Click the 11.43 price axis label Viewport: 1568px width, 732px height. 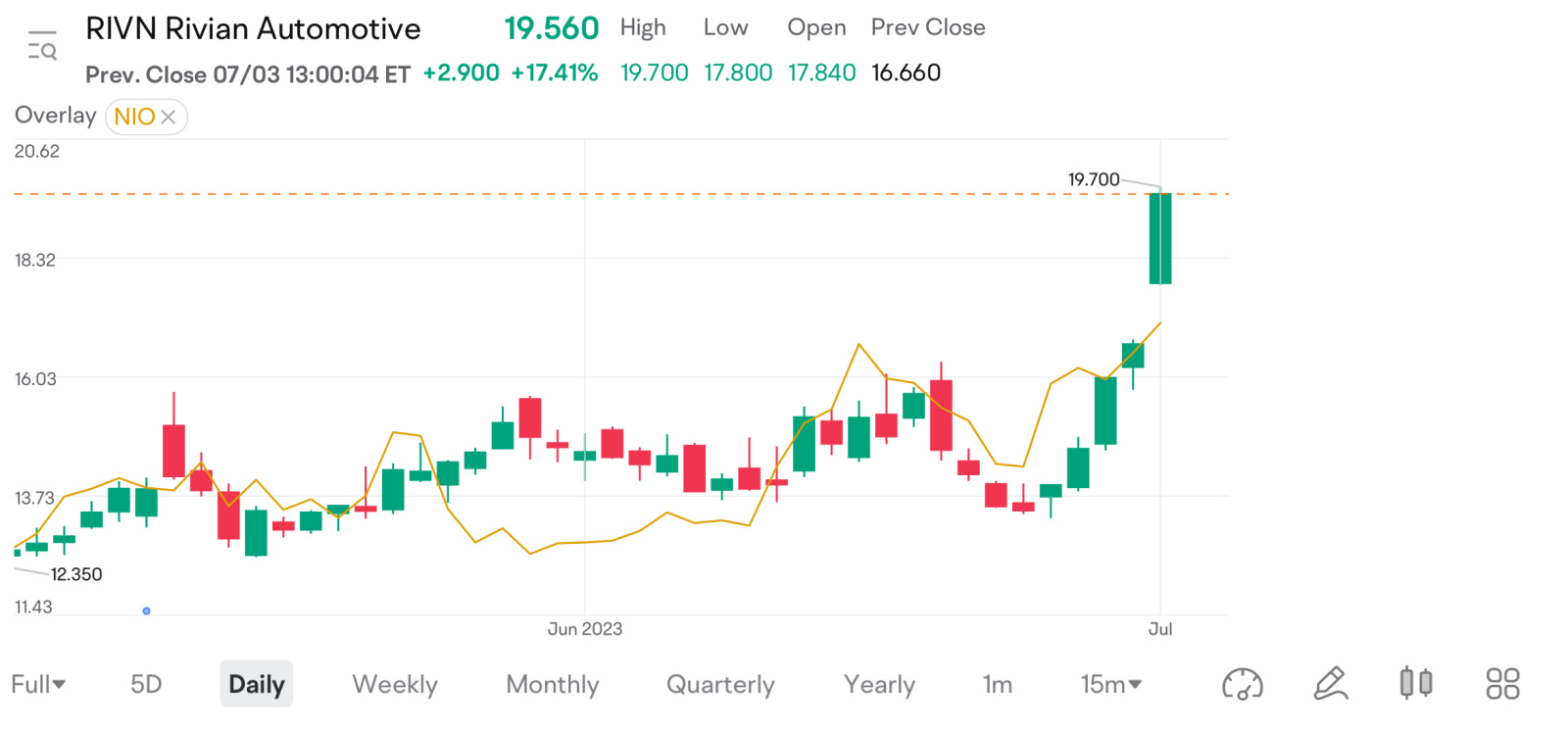[x=33, y=607]
